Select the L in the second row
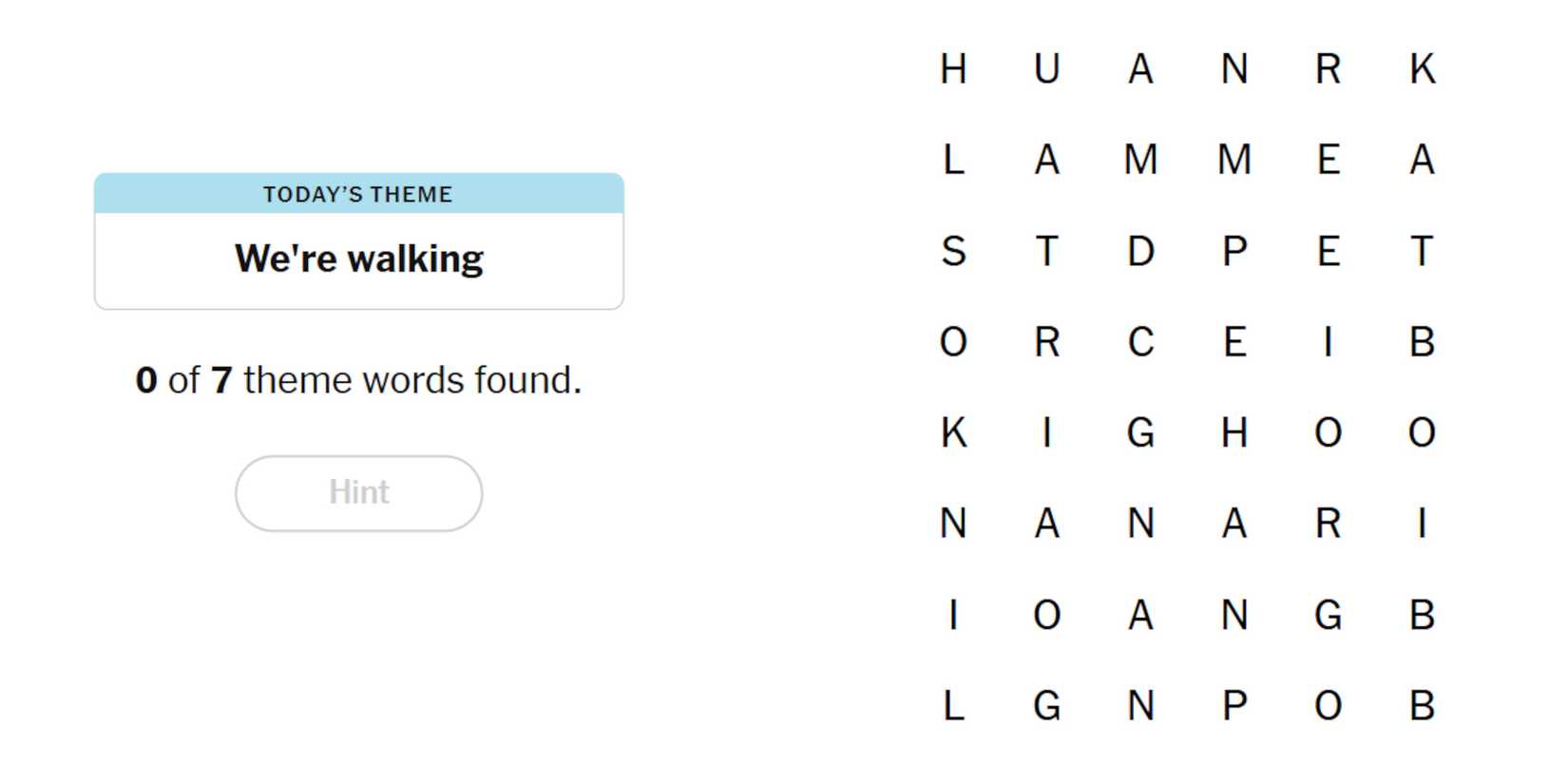The height and width of the screenshot is (784, 1568). [x=953, y=160]
